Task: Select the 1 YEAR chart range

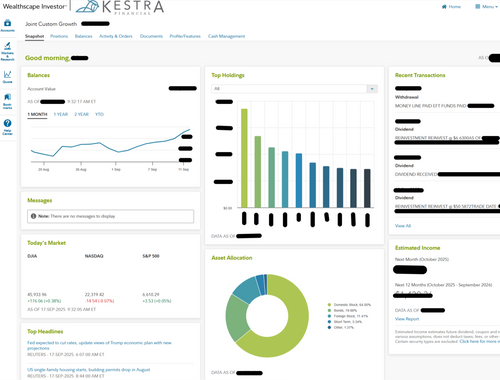Action: pos(61,114)
